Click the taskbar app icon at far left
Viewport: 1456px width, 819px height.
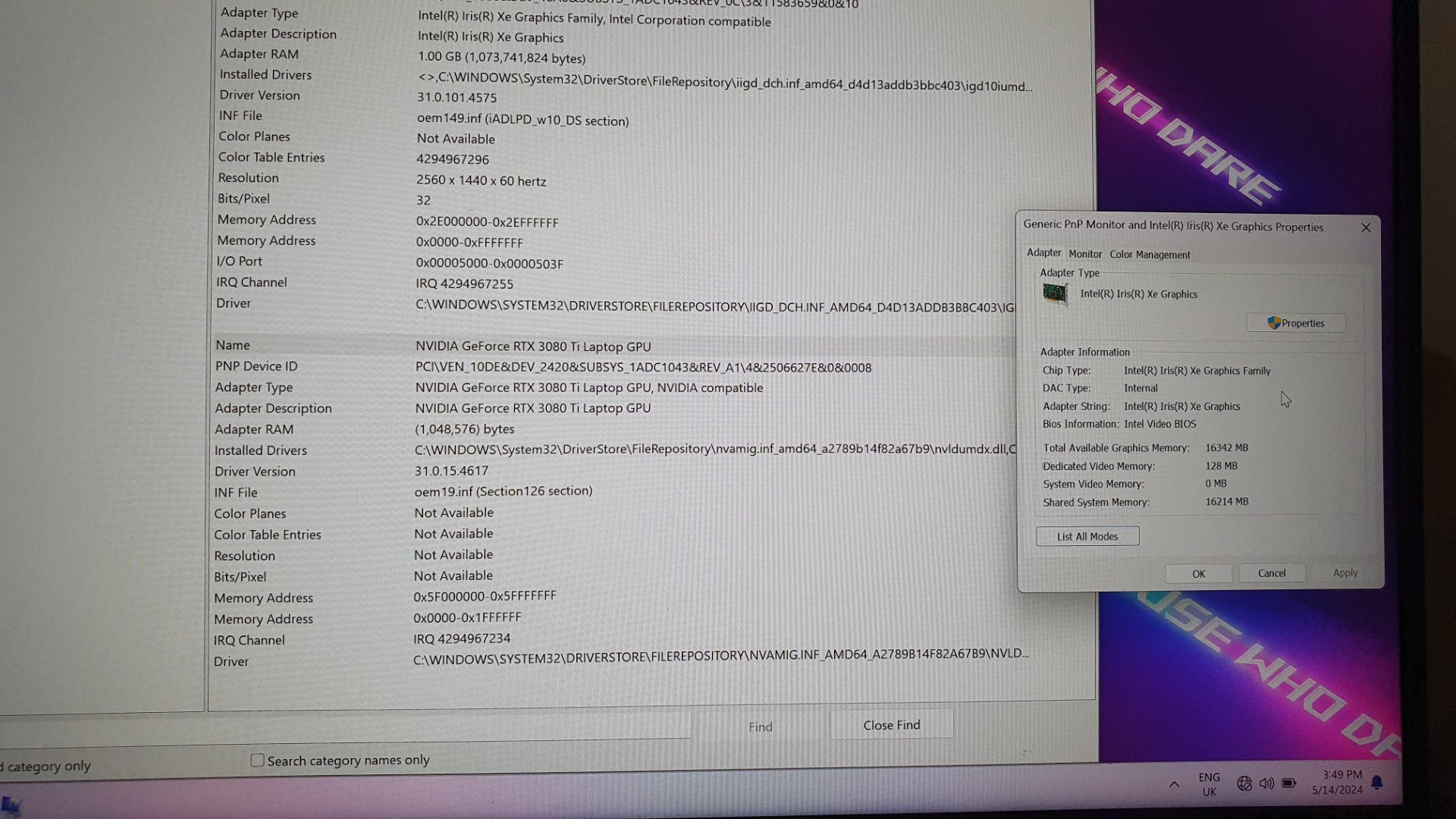(11, 806)
